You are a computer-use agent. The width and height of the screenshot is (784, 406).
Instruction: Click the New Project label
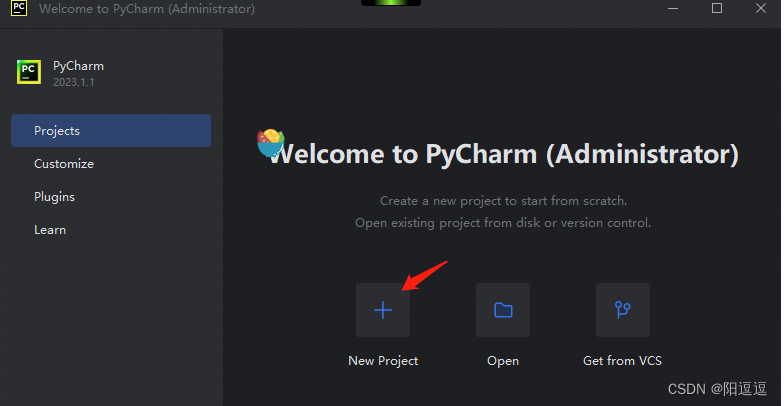(x=383, y=360)
